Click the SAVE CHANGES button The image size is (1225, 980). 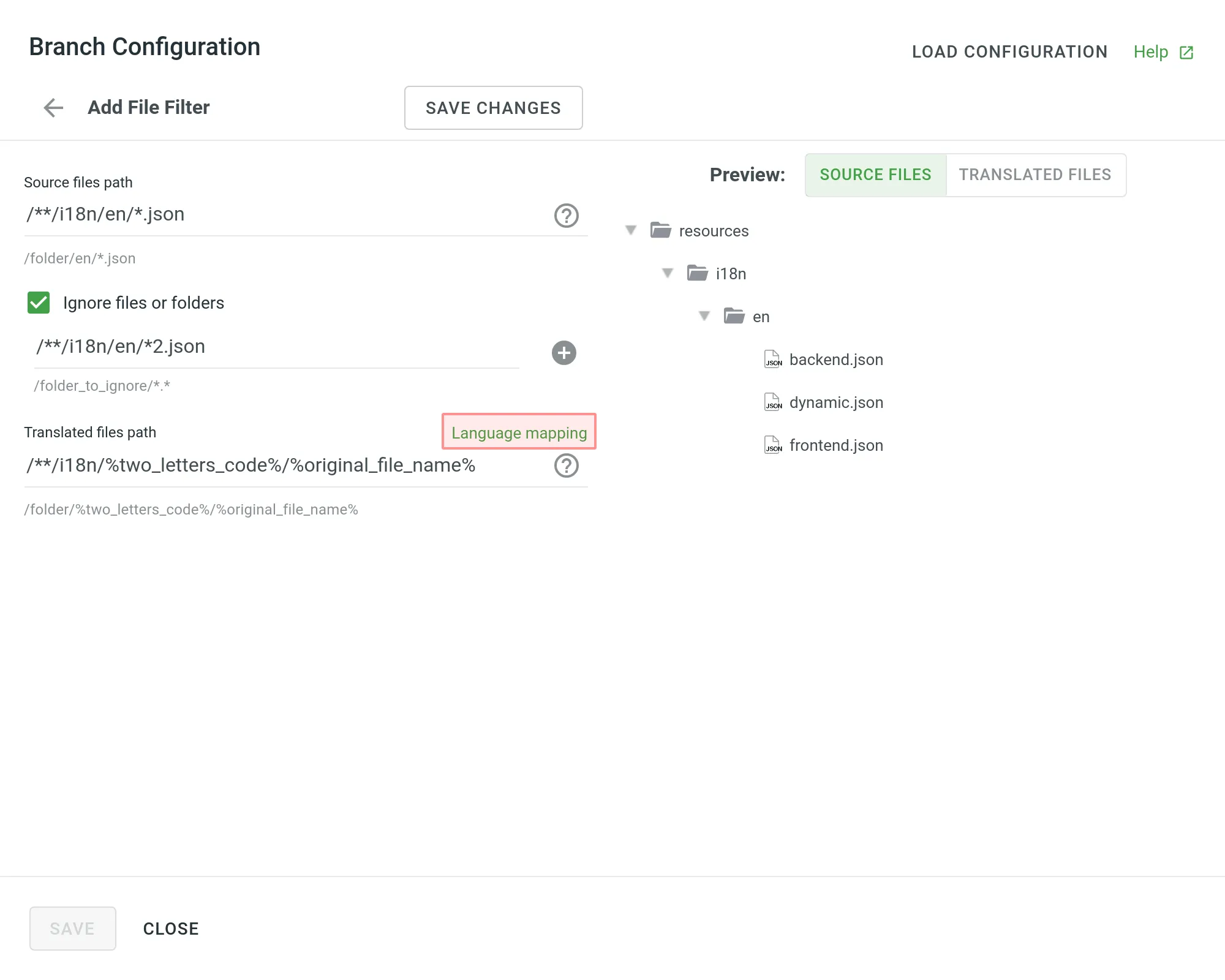[x=493, y=107]
